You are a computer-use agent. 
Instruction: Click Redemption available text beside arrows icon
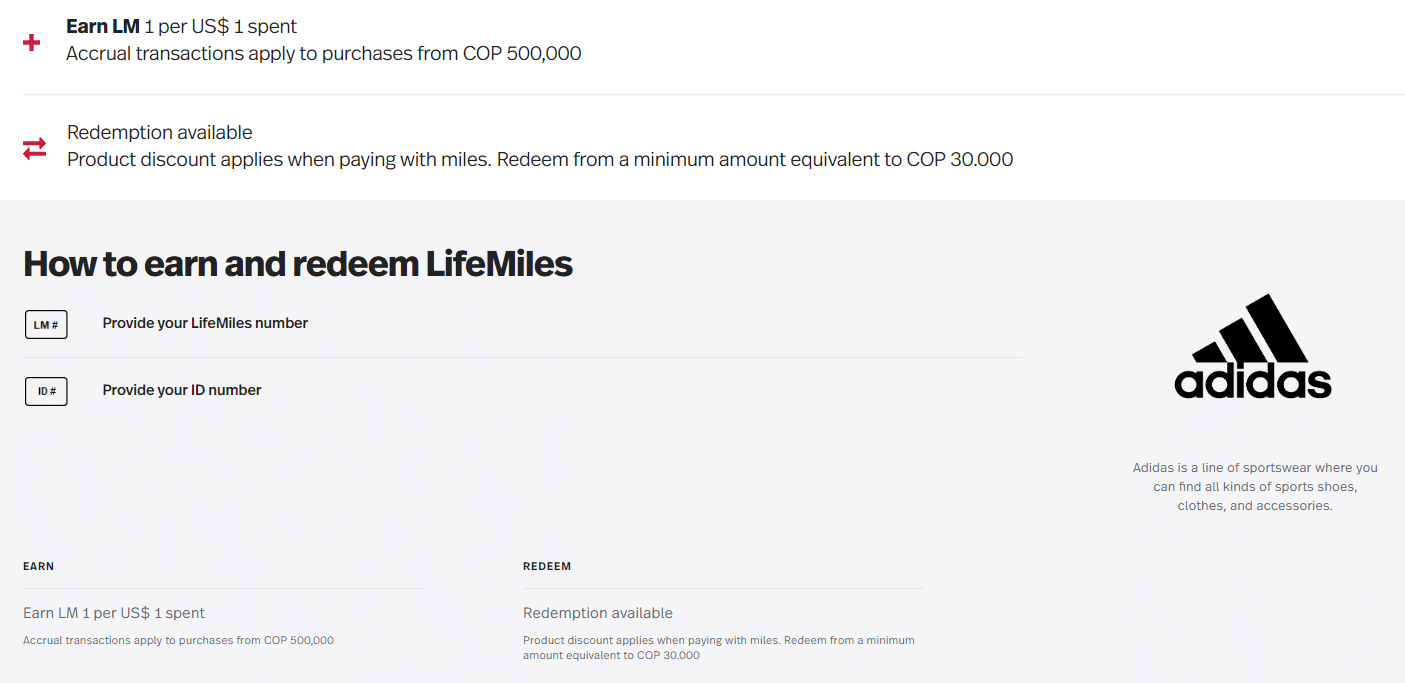click(160, 133)
